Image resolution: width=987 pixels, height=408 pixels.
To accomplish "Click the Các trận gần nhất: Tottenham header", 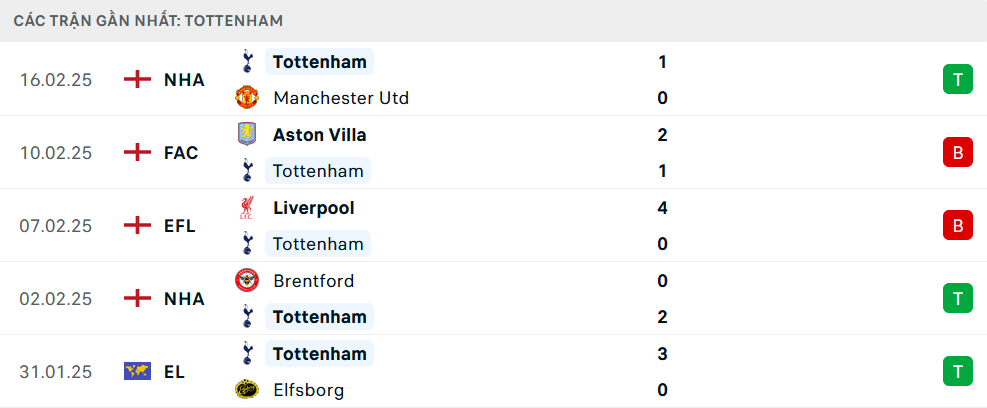I will (149, 21).
